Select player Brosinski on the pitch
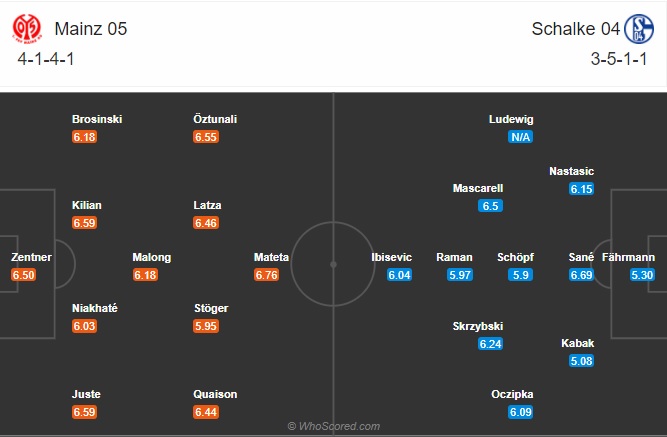The width and height of the screenshot is (667, 437). [97, 119]
